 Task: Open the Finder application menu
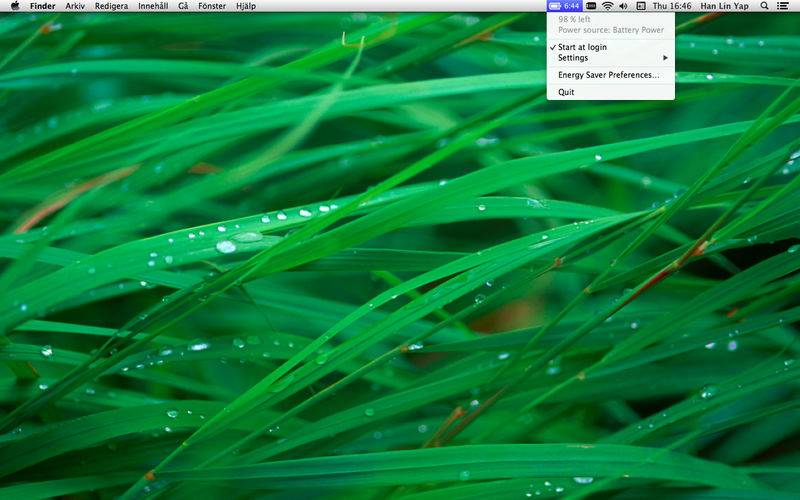(43, 6)
